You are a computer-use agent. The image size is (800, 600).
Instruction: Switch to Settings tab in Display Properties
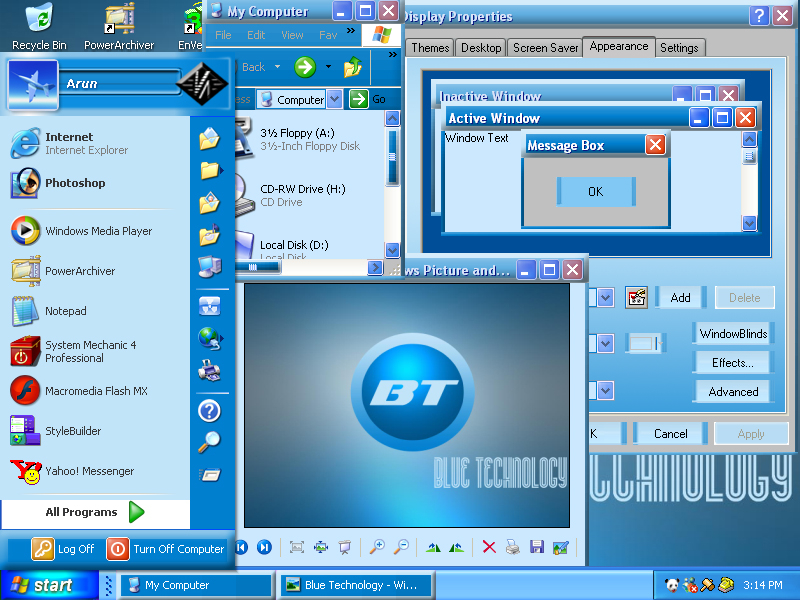(x=679, y=47)
